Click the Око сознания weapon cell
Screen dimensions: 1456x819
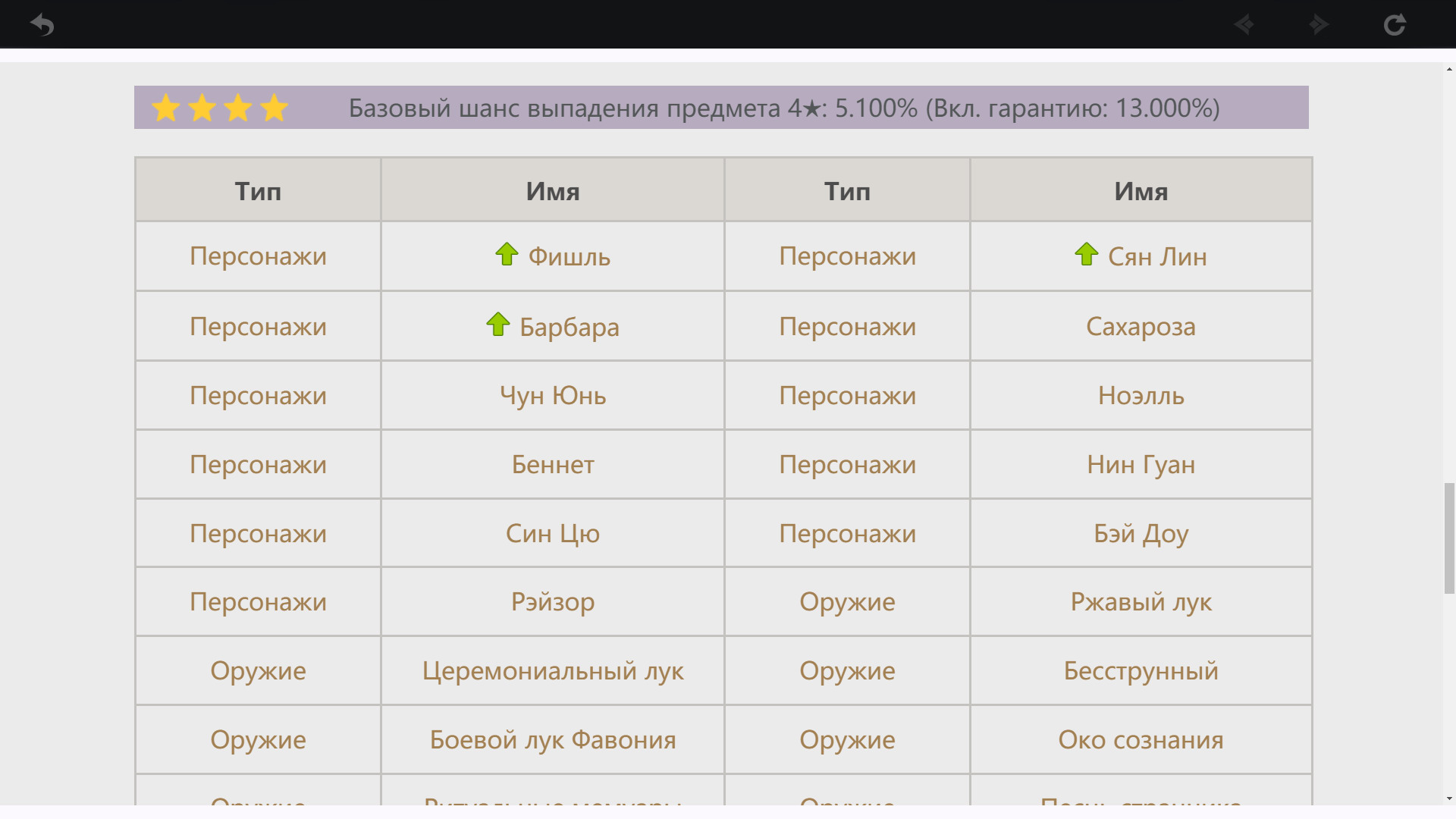[x=1141, y=740]
